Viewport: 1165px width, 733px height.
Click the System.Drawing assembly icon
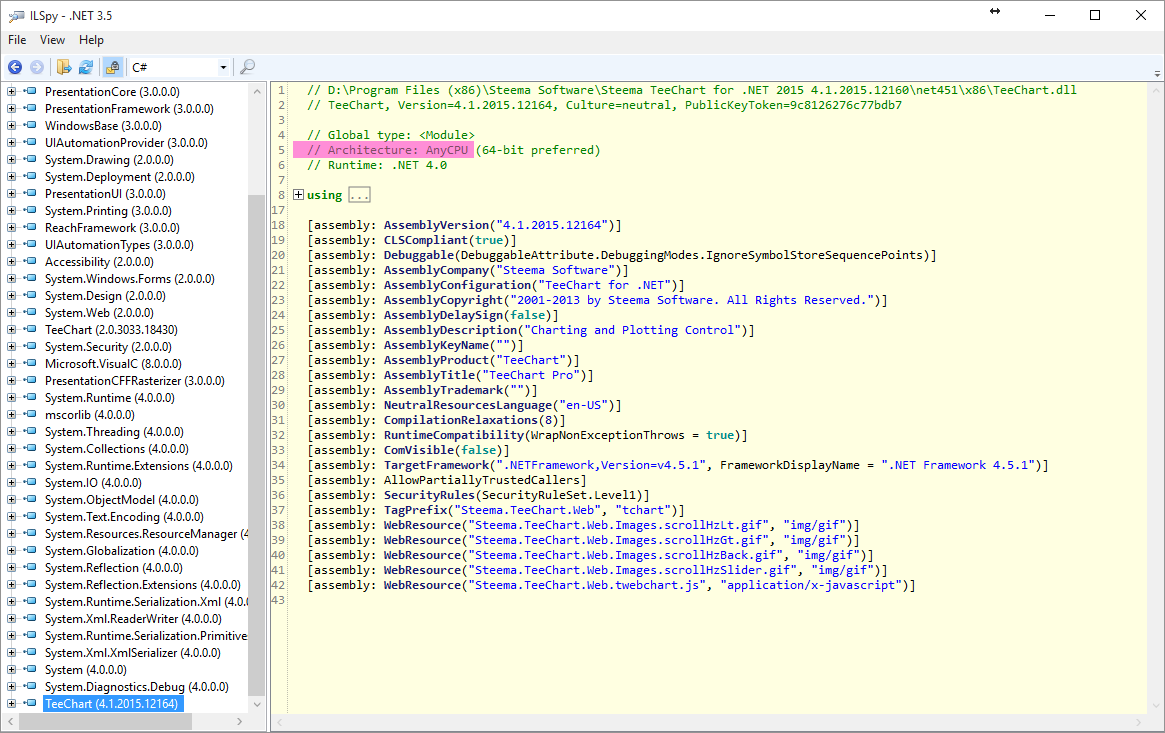pyautogui.click(x=30, y=160)
